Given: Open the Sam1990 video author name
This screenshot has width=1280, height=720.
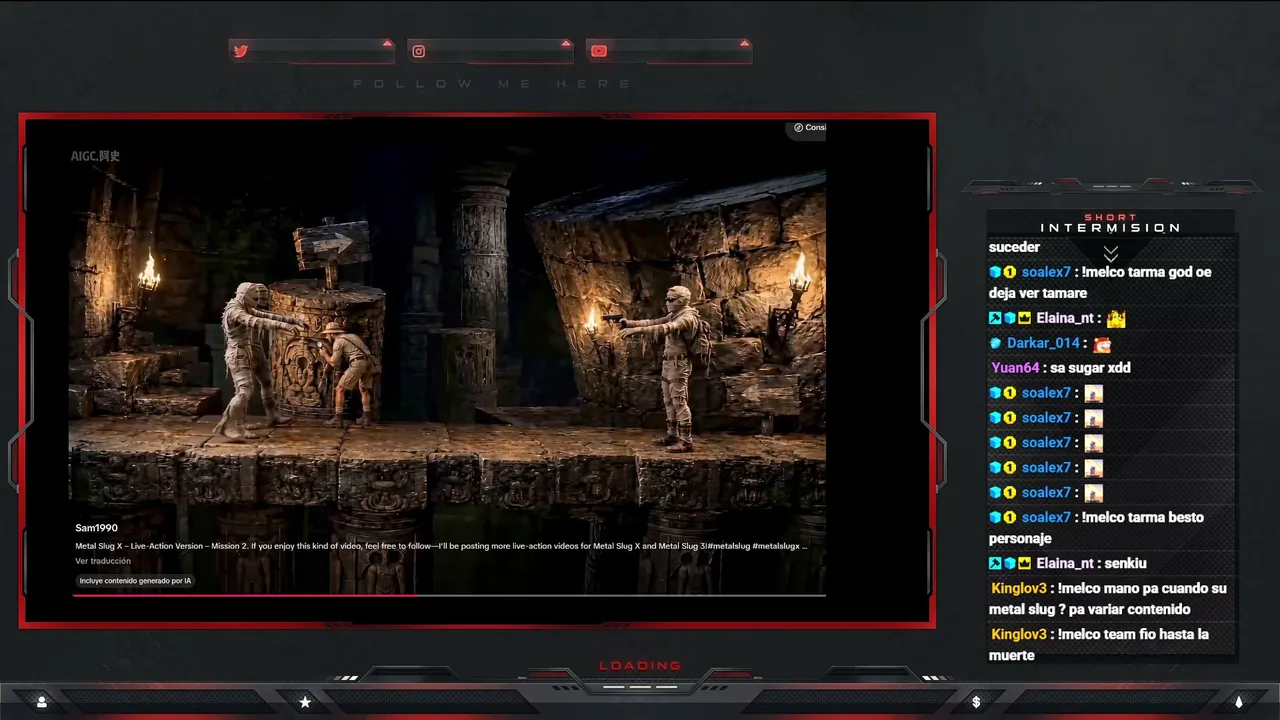Looking at the screenshot, I should pyautogui.click(x=97, y=528).
